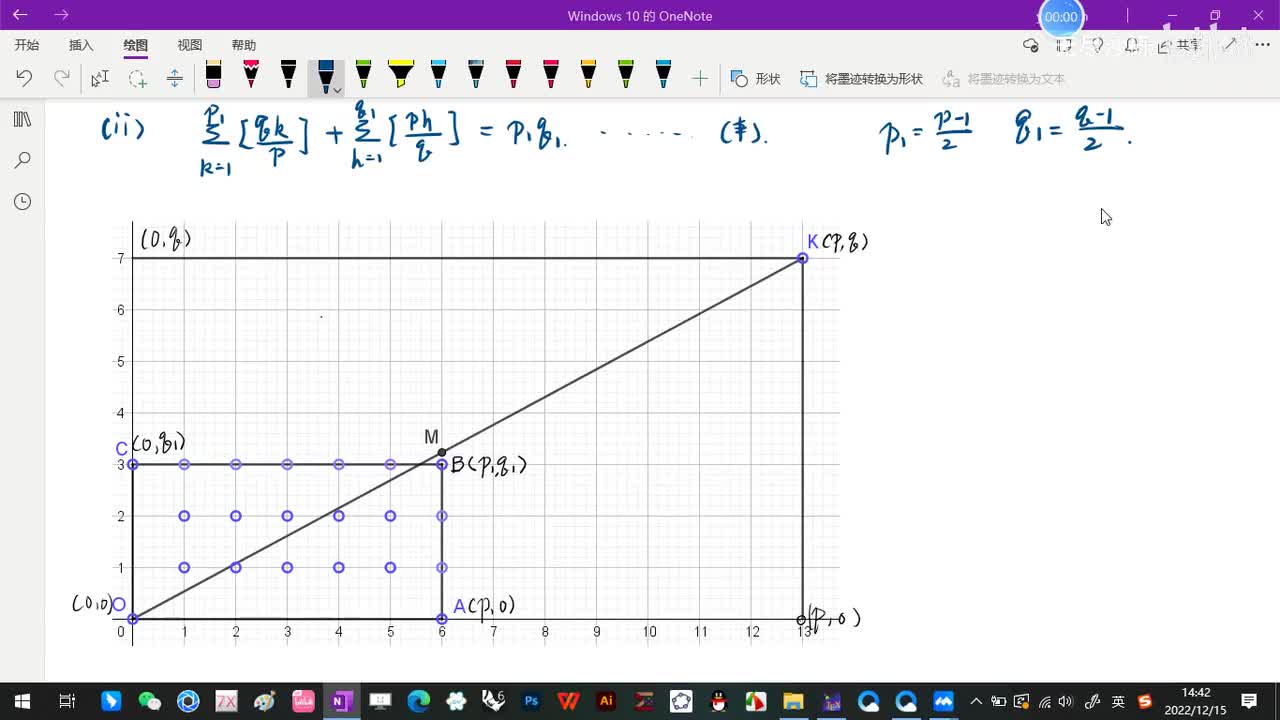This screenshot has width=1280, height=720.
Task: Redo the last undone action
Action: tap(62, 78)
